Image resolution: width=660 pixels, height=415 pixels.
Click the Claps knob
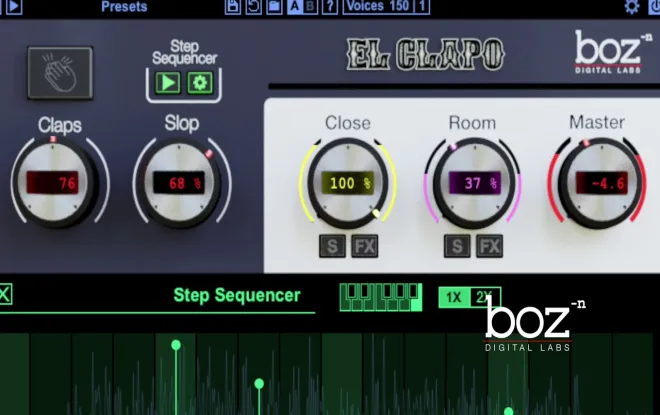53,182
